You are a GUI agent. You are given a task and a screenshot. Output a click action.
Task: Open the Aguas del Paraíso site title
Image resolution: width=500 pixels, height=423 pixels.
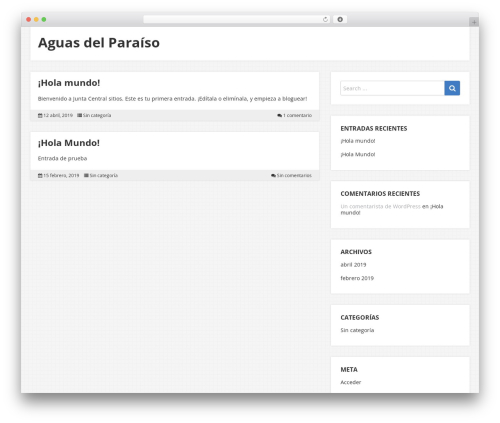[x=99, y=43]
